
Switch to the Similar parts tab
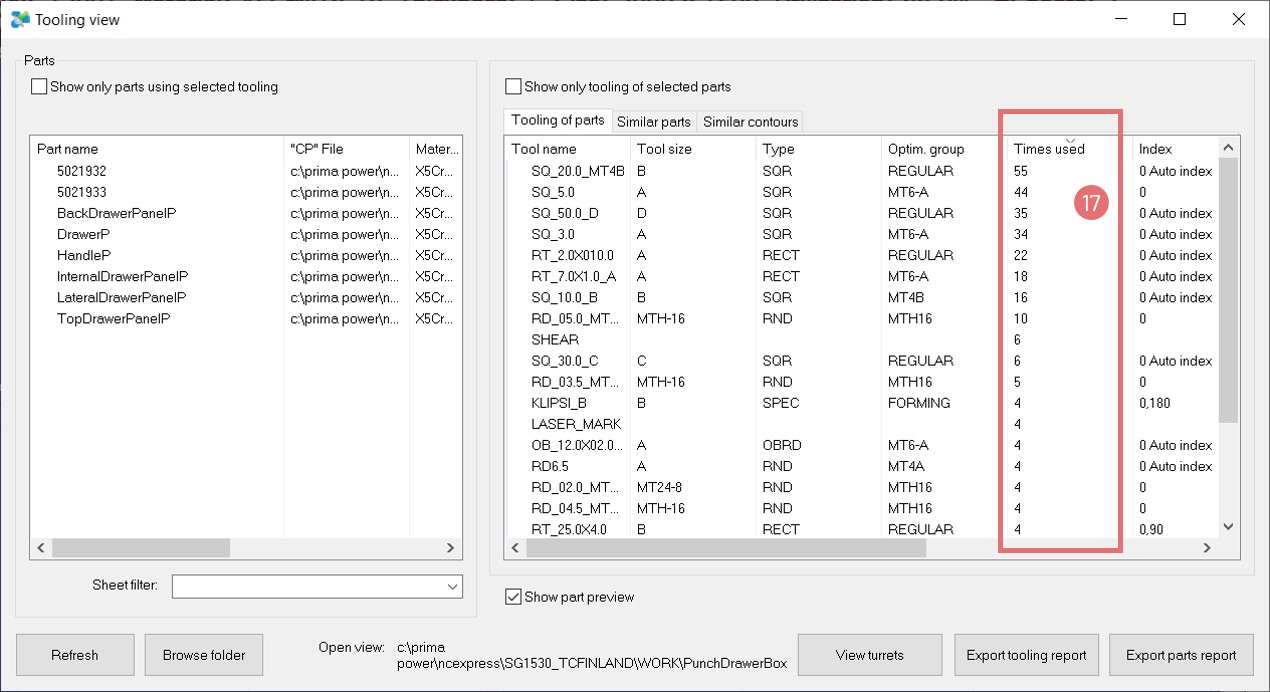coord(653,122)
